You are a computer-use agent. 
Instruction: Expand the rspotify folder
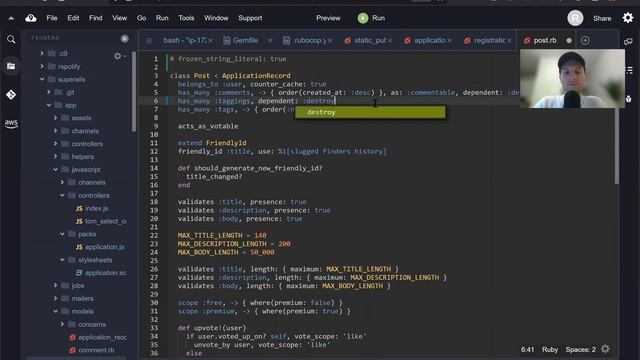42,66
